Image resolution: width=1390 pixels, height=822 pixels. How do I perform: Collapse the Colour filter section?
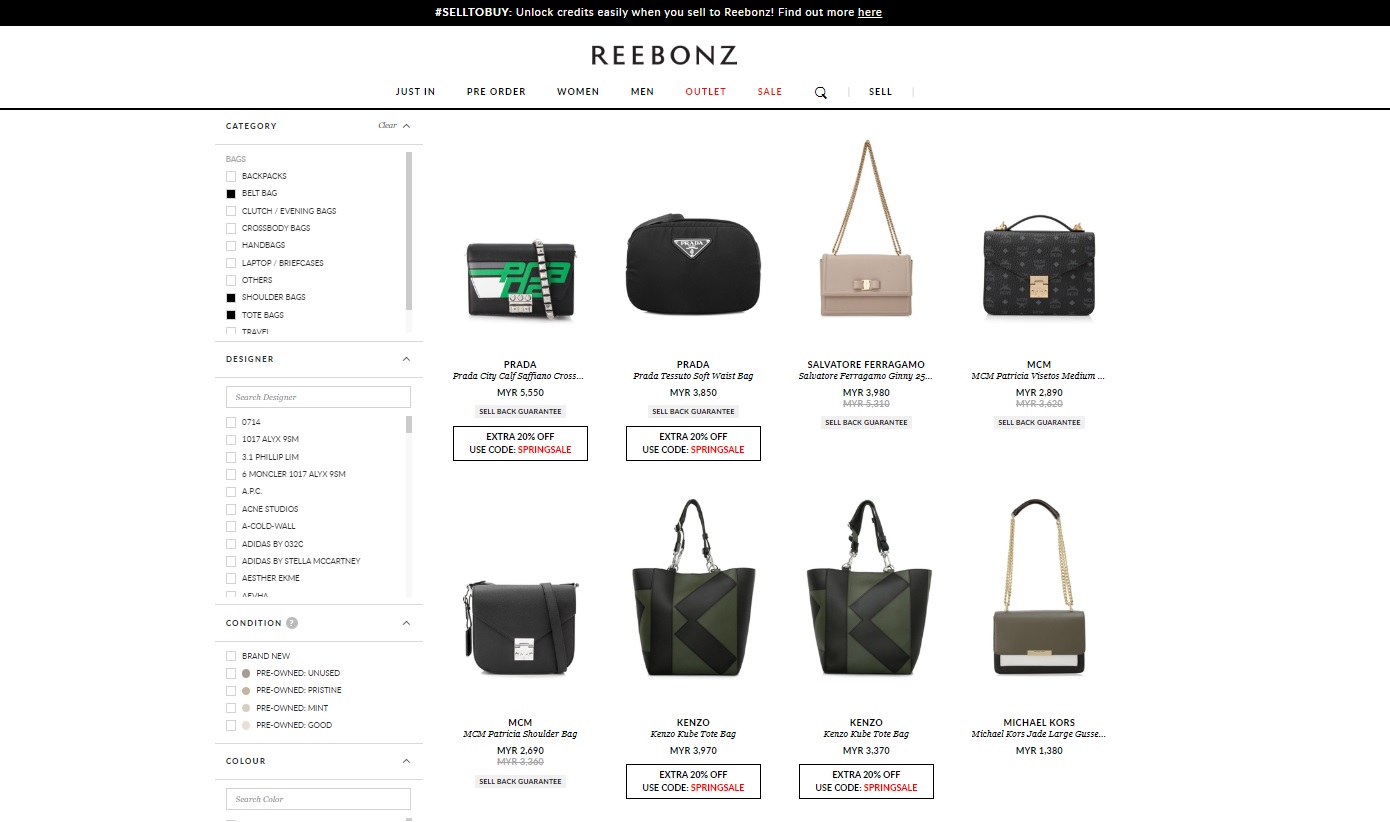407,761
